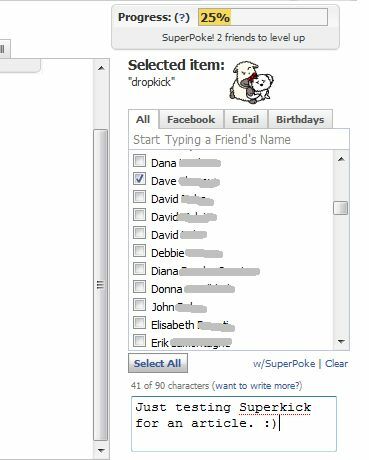This screenshot has height=460, width=369.
Task: Click left panel scroll down arrow
Action: click(101, 451)
